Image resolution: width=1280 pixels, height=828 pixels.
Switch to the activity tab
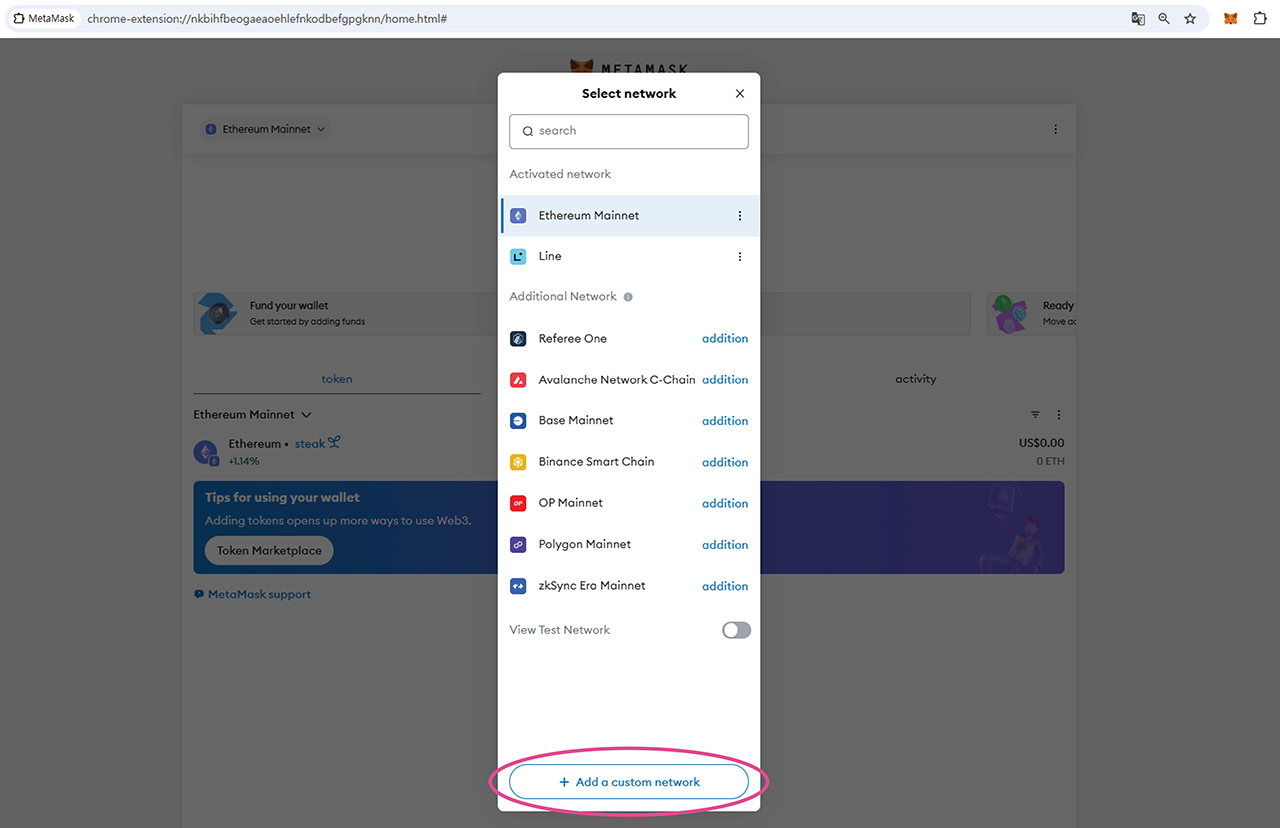pyautogui.click(x=916, y=379)
